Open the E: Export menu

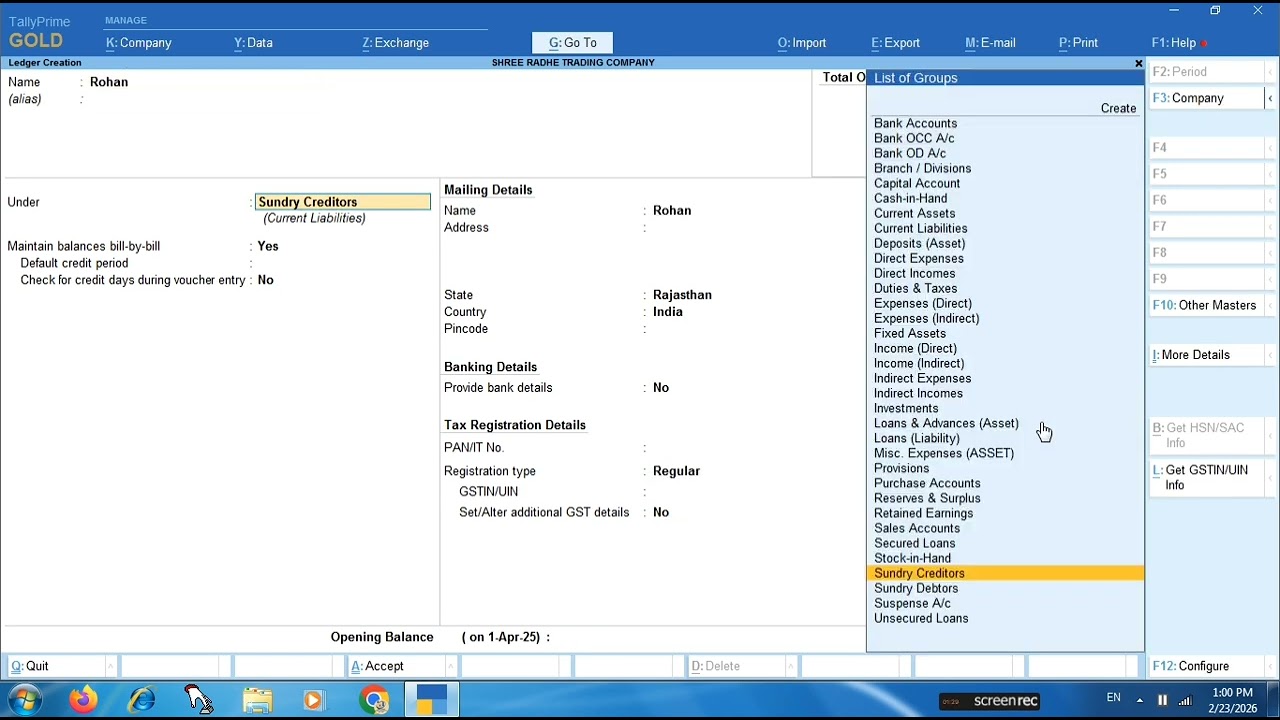tap(895, 43)
